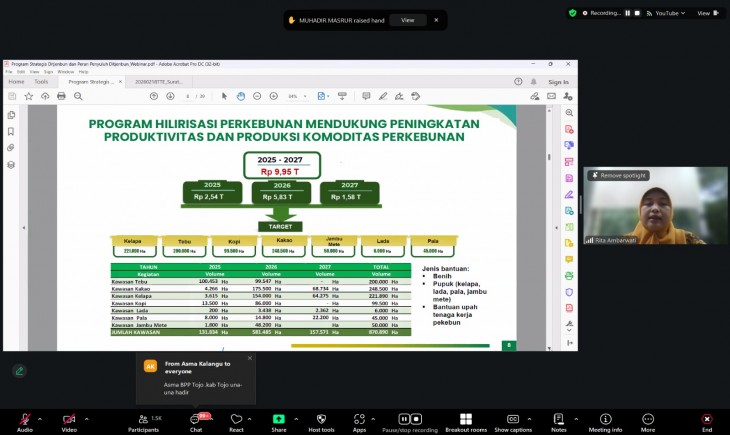Open Notes
The height and width of the screenshot is (435, 730).
coord(559,422)
